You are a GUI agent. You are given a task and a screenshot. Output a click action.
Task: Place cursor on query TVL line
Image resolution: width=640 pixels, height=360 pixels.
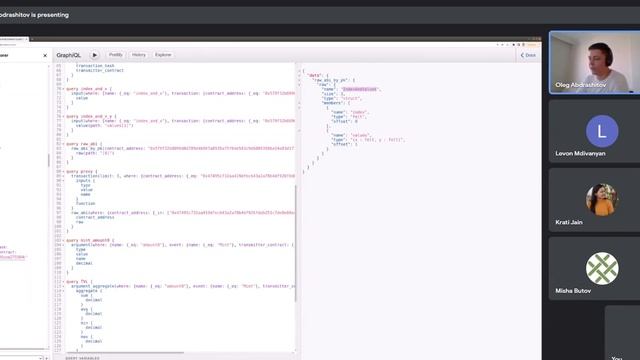coord(79,282)
